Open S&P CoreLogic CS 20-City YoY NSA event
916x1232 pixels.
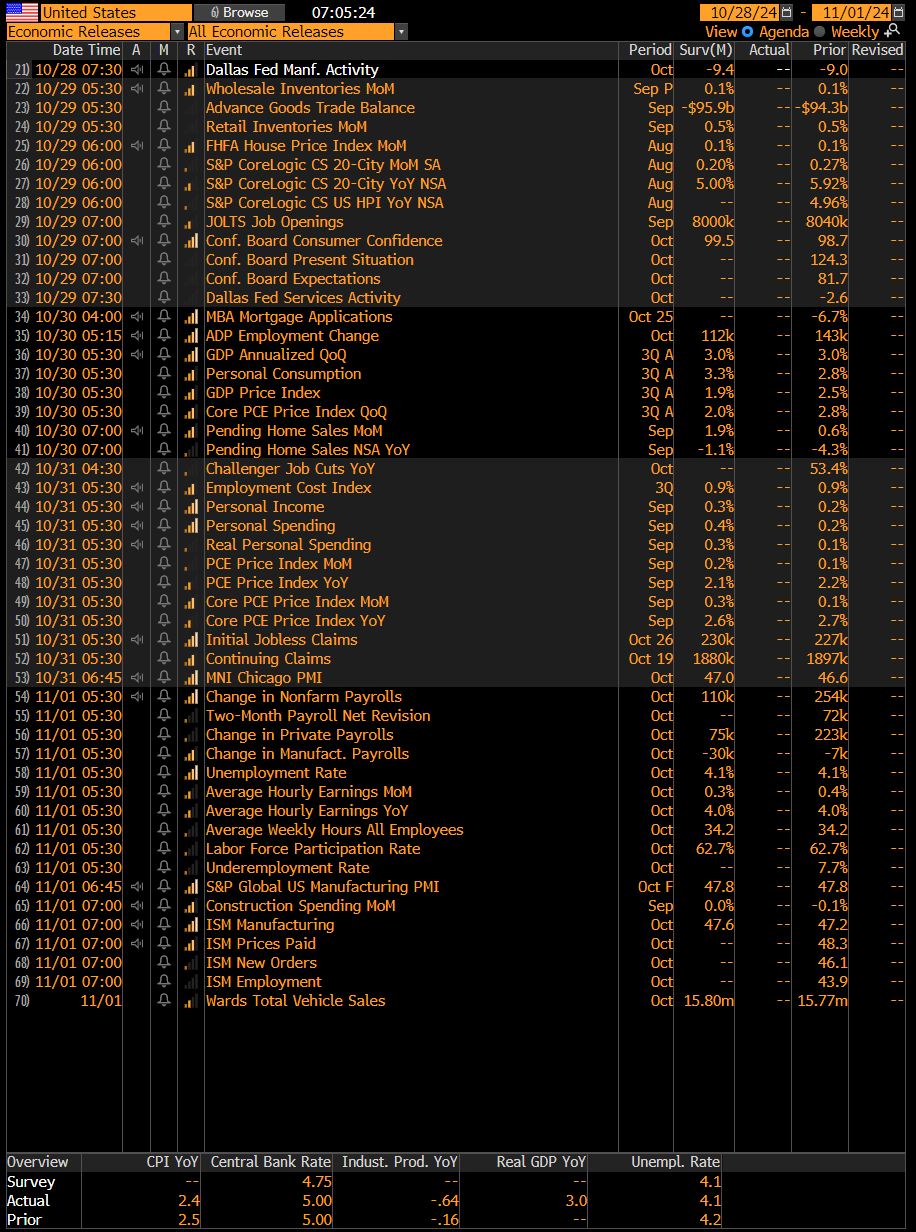pos(326,184)
